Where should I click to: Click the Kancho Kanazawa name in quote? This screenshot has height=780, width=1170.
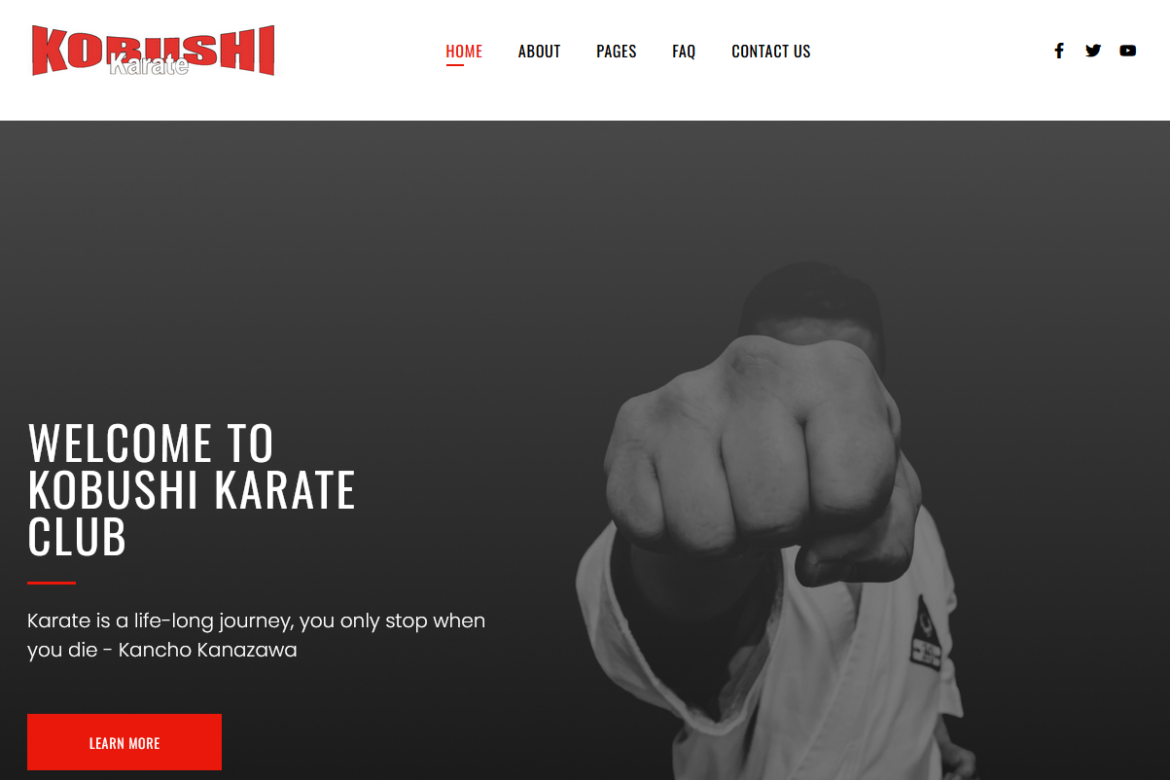click(x=207, y=650)
